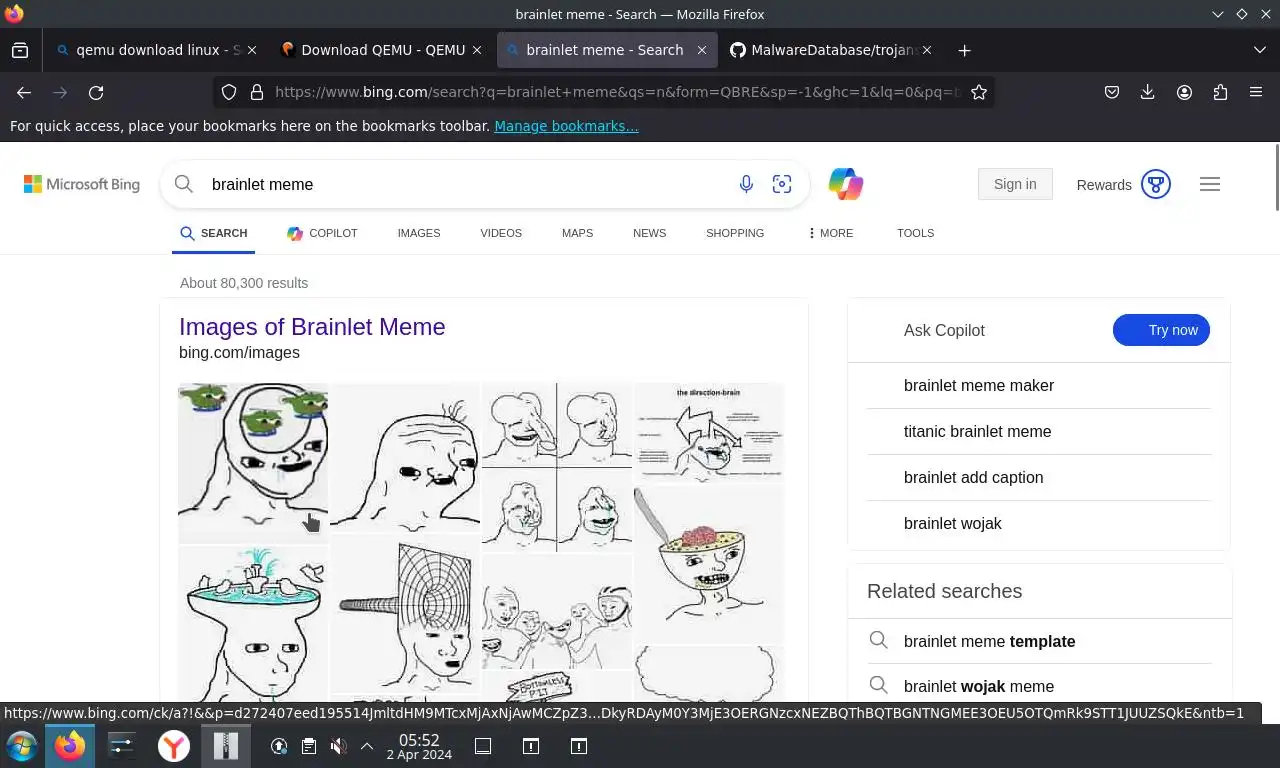The width and height of the screenshot is (1280, 768).
Task: Open the Pocket save icon
Action: [1112, 92]
